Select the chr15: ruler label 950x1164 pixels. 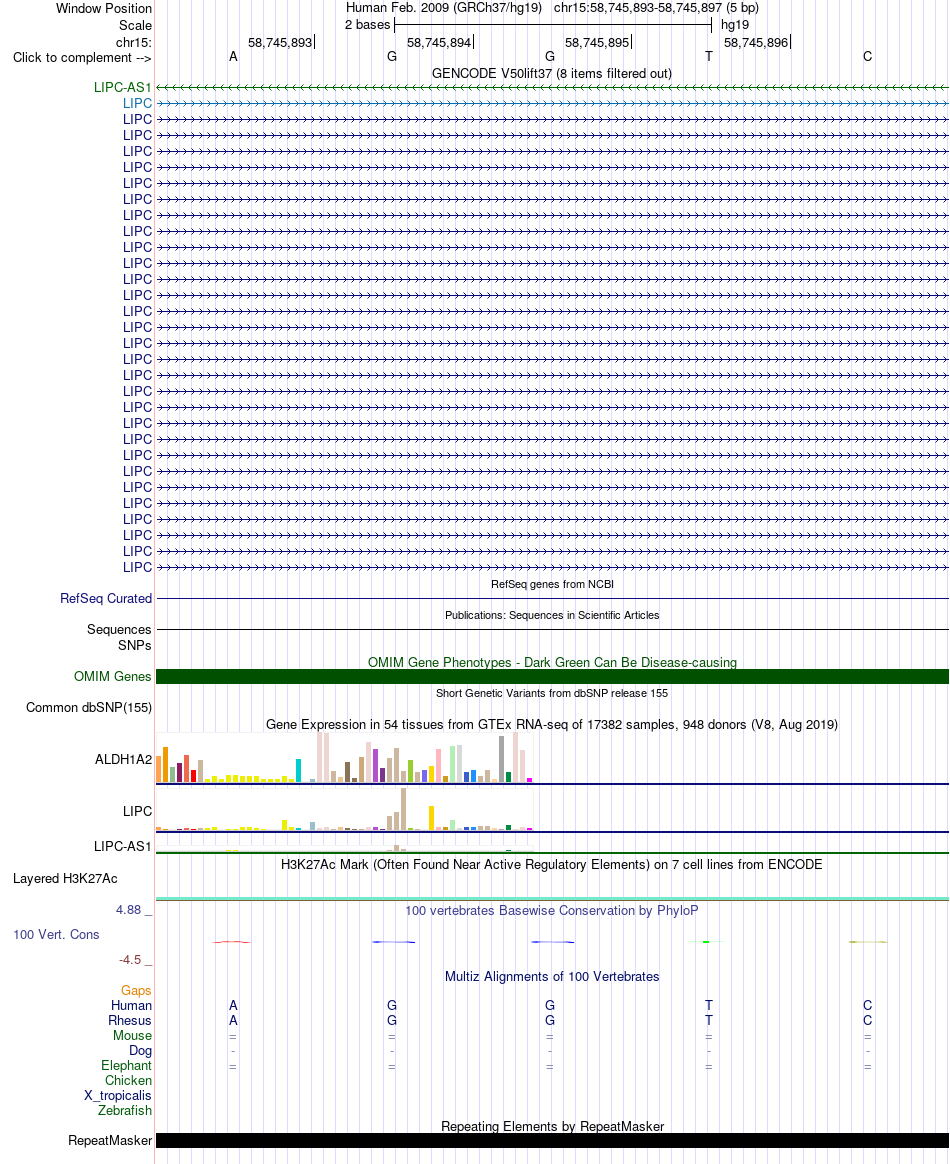[134, 42]
